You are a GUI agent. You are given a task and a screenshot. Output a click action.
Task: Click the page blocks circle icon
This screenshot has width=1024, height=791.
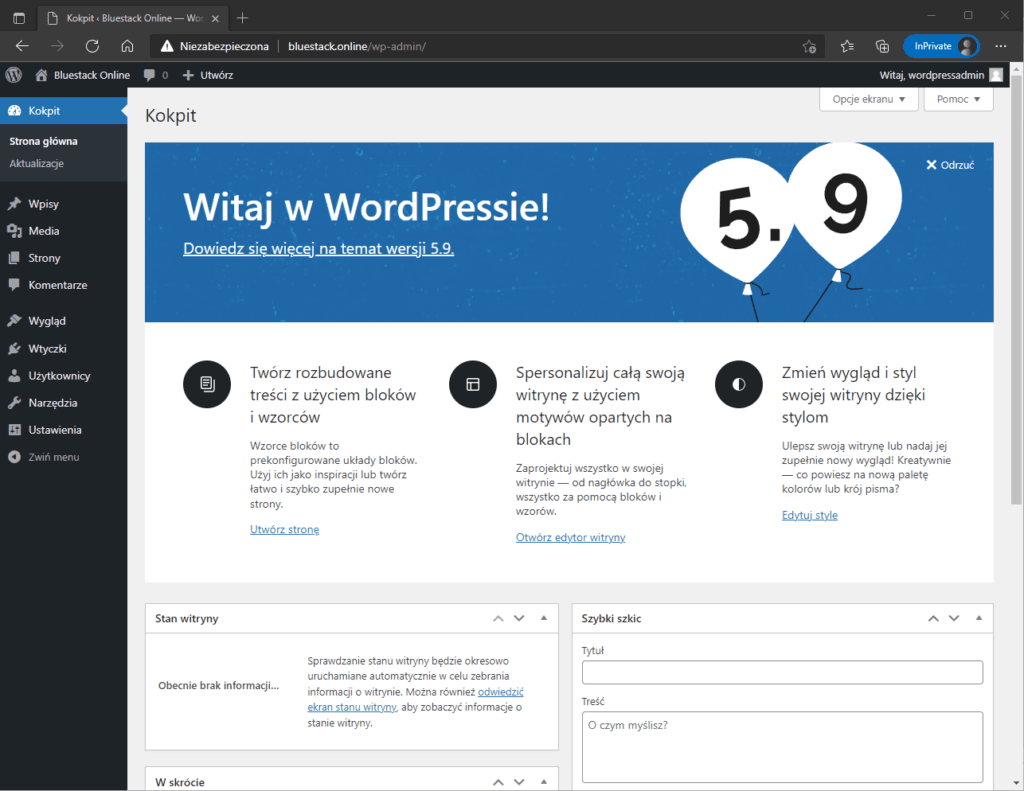click(207, 384)
